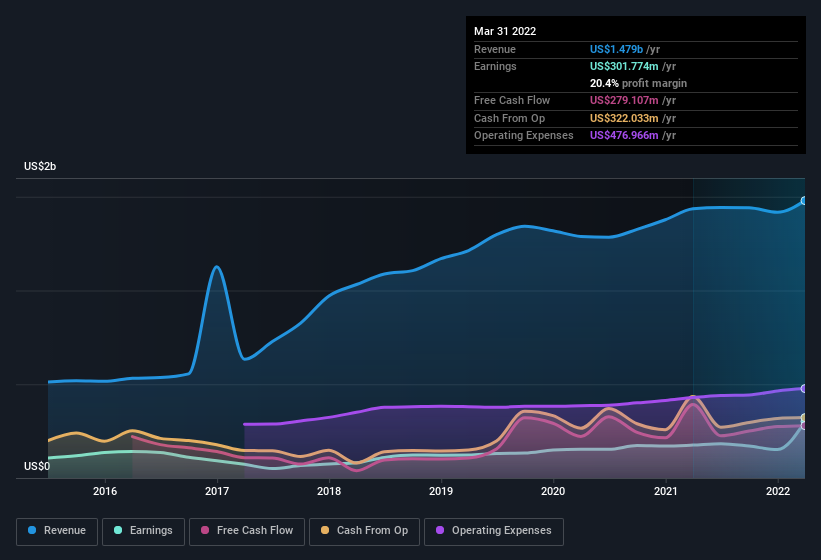Toggle the Operating Expenses legend button

click(494, 531)
